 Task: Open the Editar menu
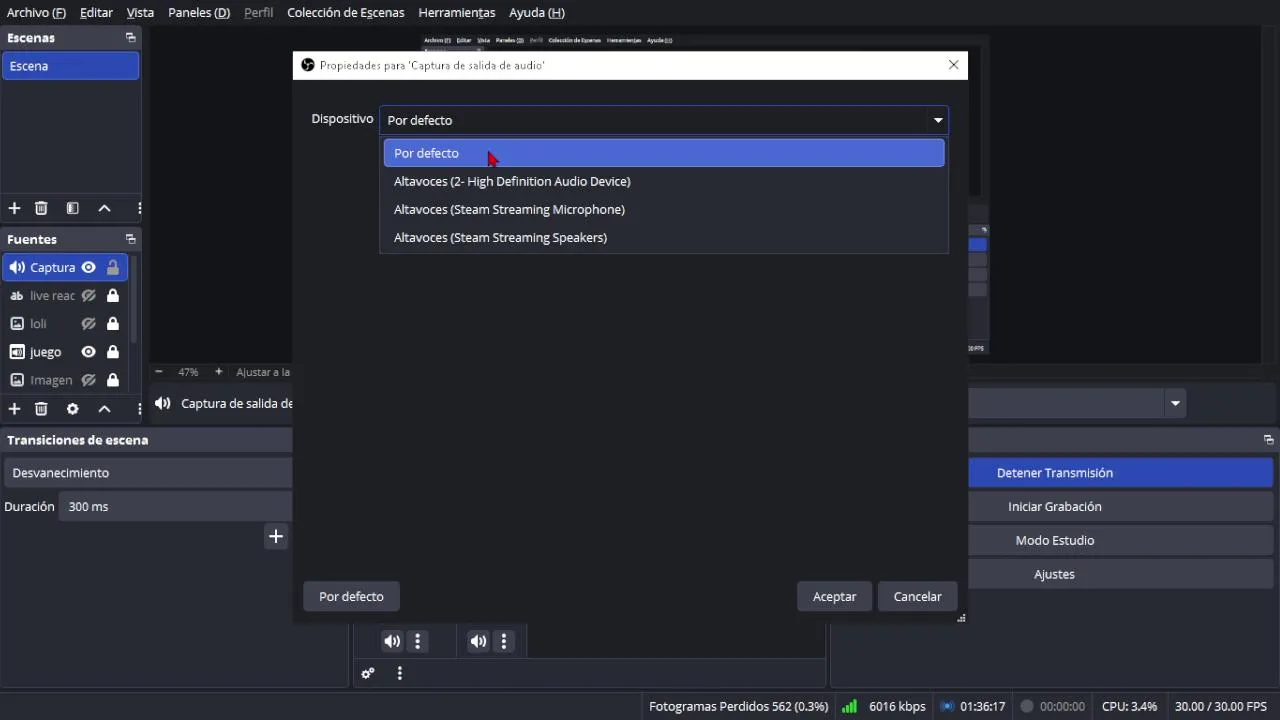[96, 12]
